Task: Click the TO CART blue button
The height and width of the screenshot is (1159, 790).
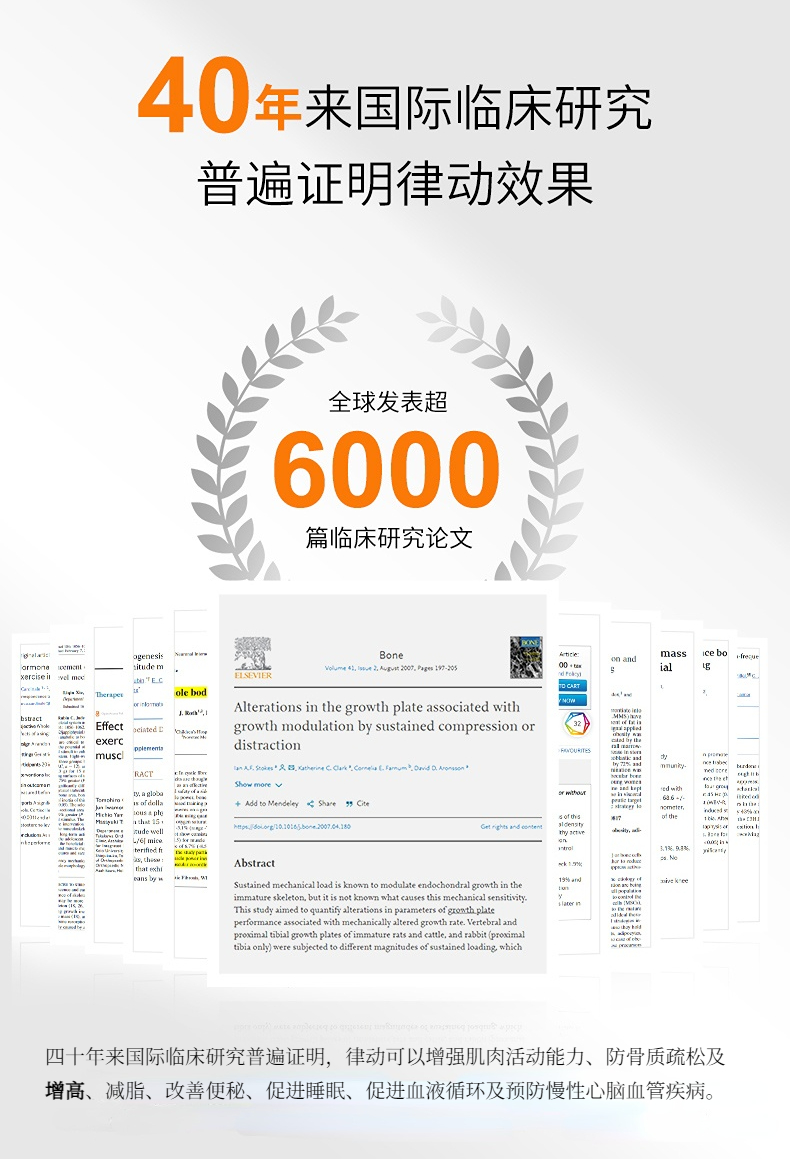Action: tap(573, 686)
